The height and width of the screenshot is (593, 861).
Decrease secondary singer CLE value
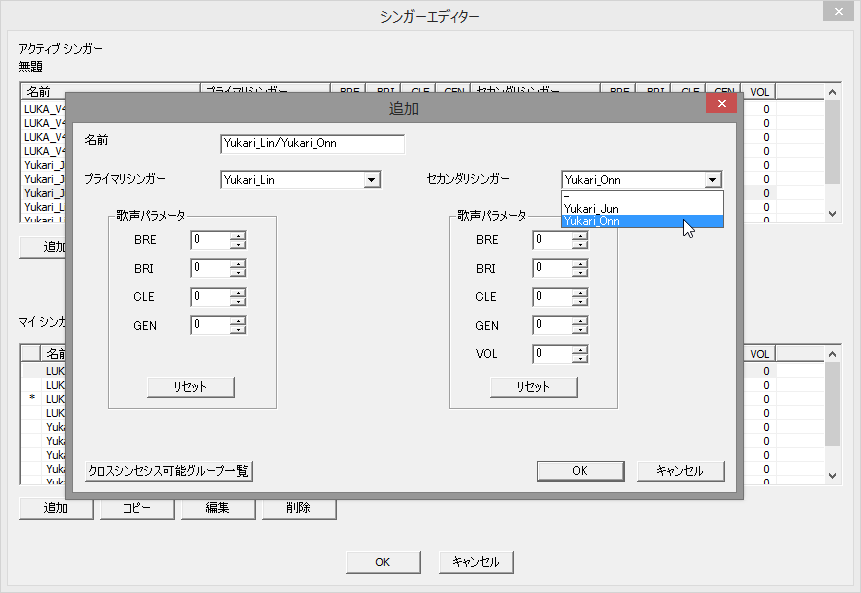pos(580,301)
